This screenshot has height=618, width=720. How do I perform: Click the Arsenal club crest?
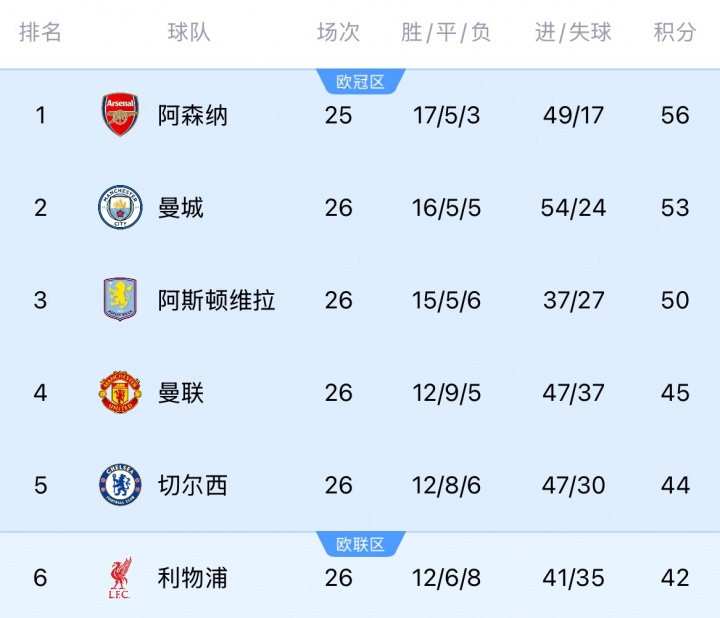[120, 115]
